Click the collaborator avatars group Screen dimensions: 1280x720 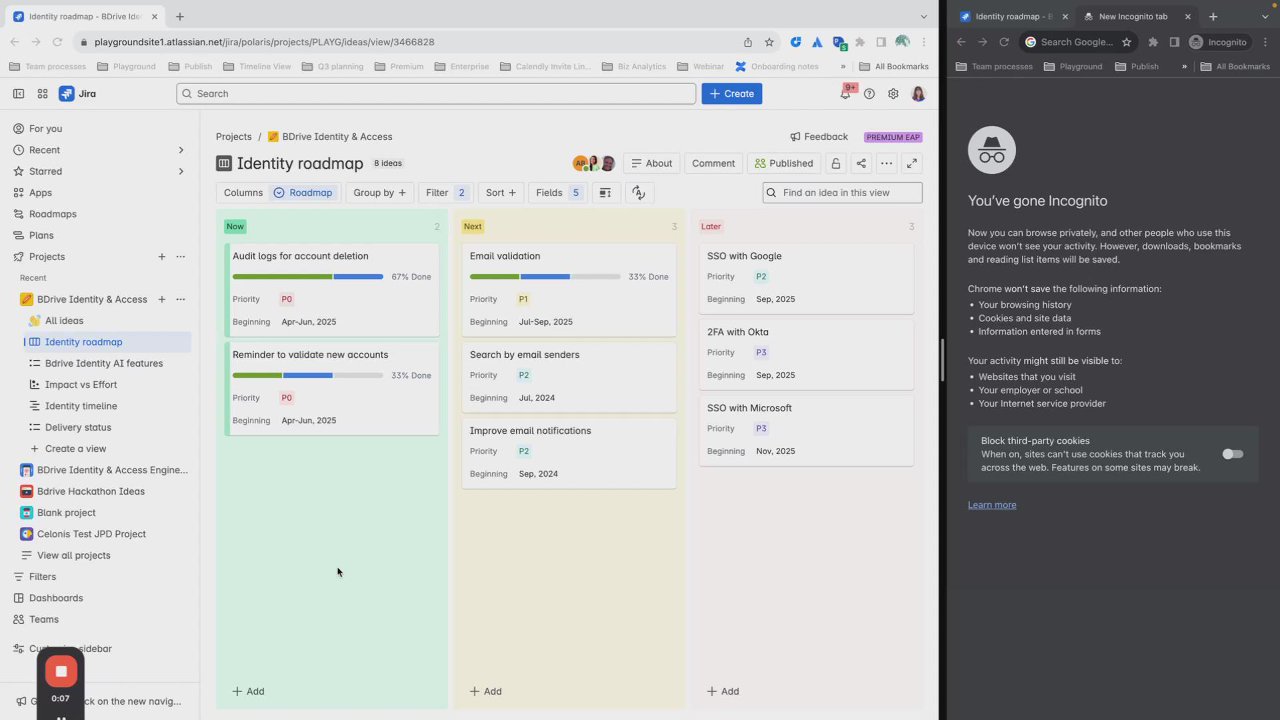594,163
